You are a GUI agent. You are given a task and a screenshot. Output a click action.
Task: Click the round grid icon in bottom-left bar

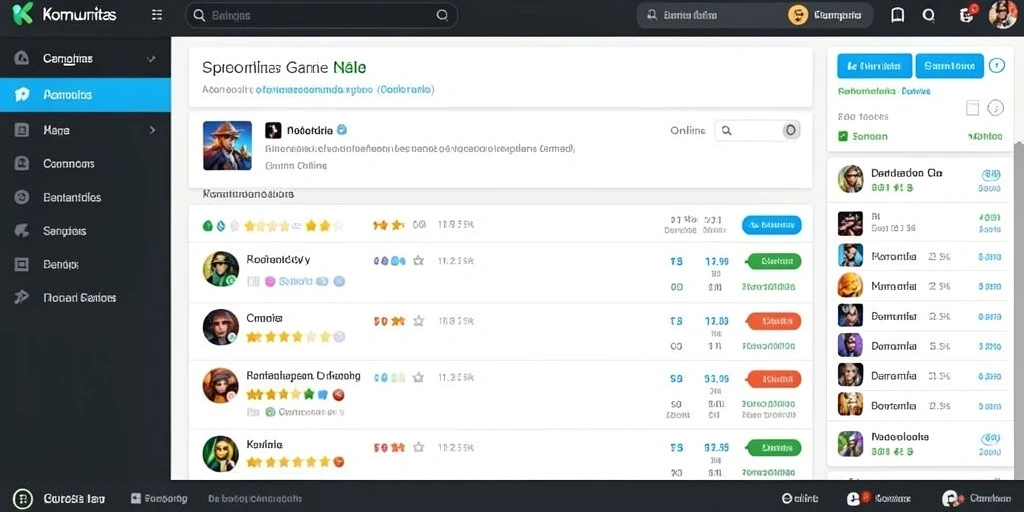click(x=23, y=499)
